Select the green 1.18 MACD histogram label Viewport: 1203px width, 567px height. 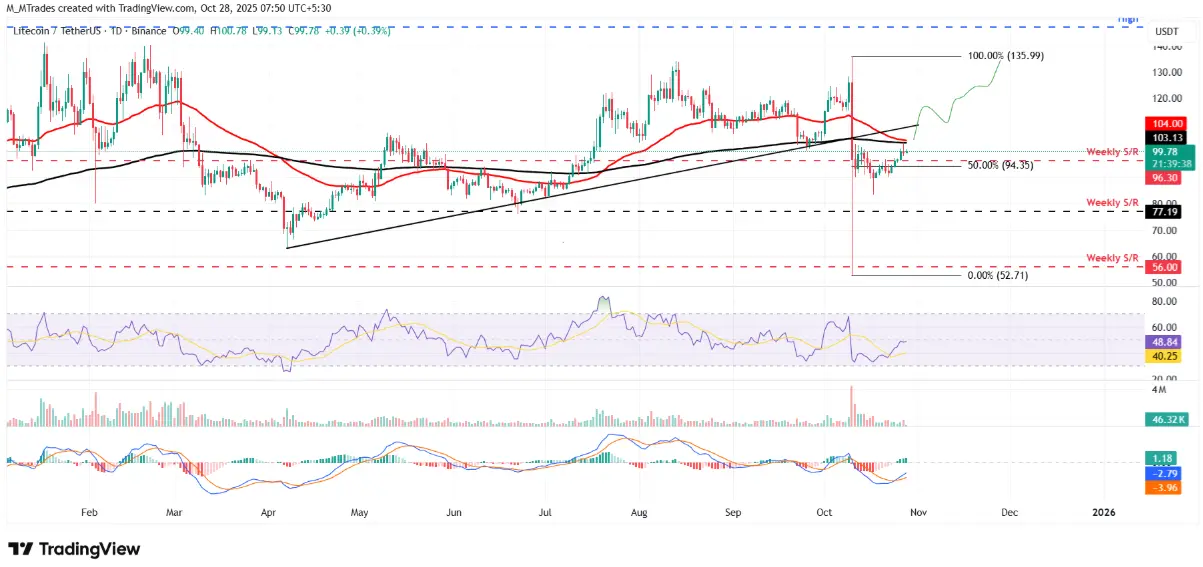point(1162,458)
